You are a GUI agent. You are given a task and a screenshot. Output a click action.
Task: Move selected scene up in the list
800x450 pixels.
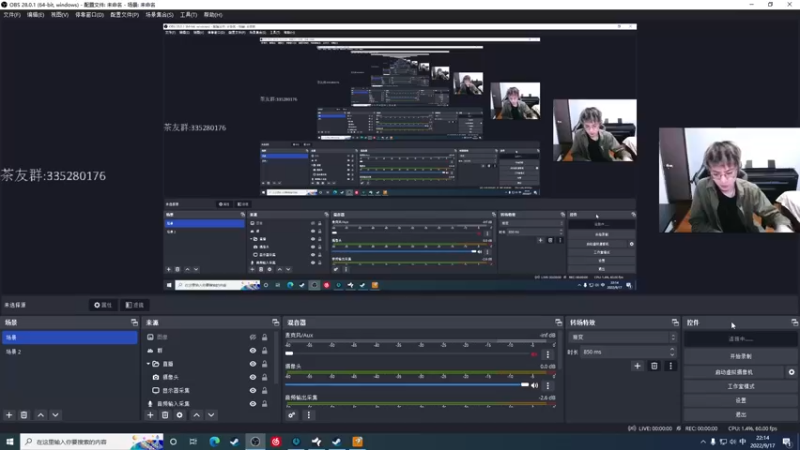point(41,415)
